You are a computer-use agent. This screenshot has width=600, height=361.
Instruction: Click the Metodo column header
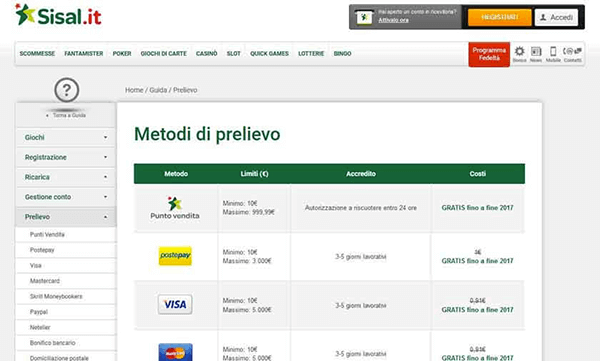[176, 174]
